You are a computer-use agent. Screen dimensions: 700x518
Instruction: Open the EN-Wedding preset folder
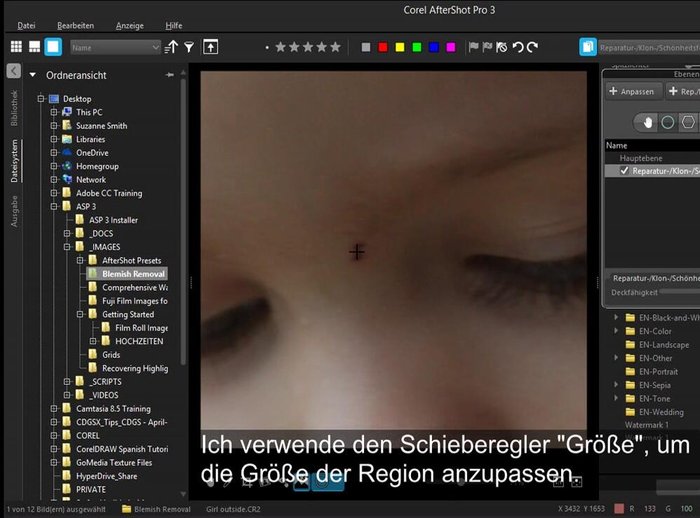click(x=661, y=412)
